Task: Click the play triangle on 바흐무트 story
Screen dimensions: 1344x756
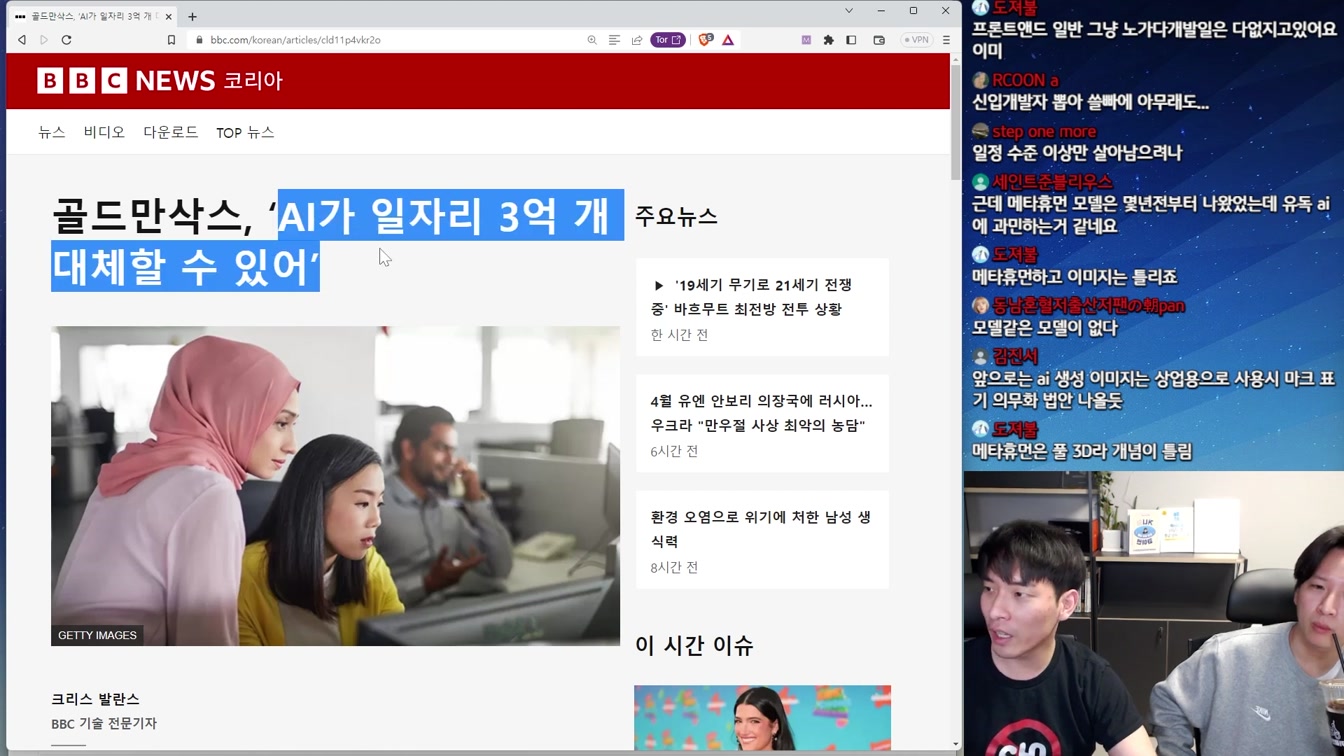Action: point(658,286)
